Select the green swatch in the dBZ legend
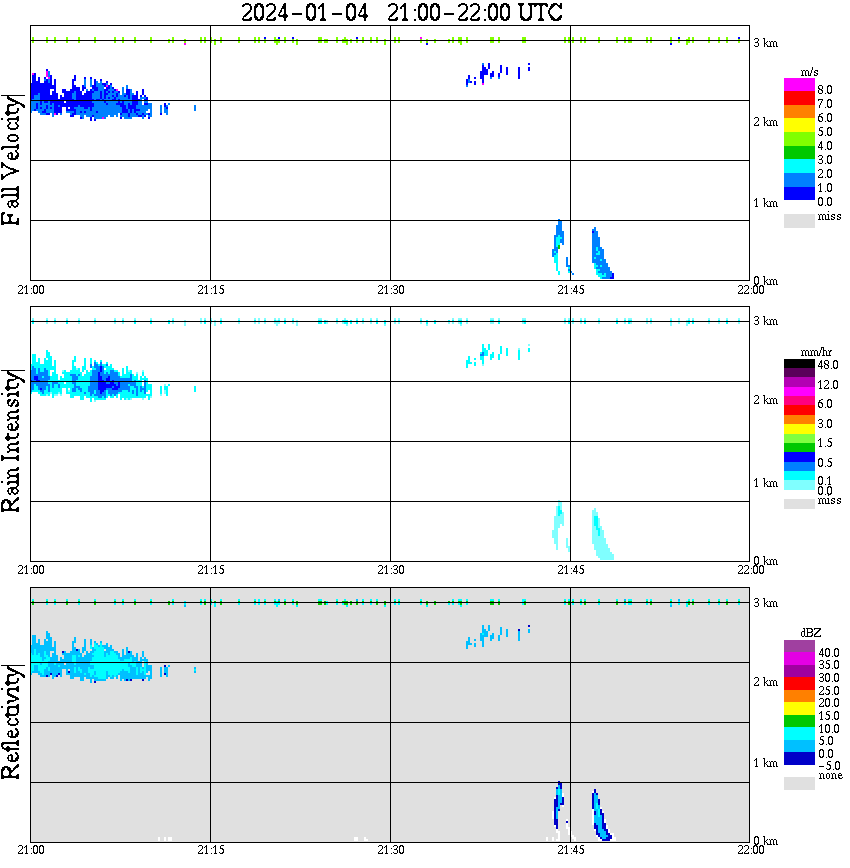The width and height of the screenshot is (850, 868). tap(799, 721)
